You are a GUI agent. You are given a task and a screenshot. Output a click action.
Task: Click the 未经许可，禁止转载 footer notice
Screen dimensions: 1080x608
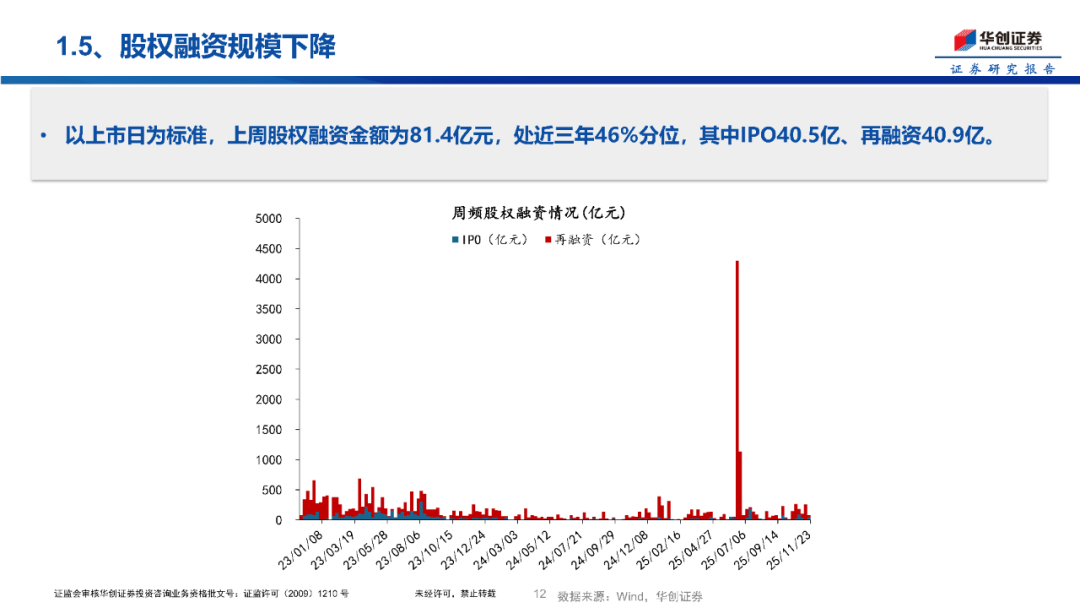click(x=455, y=595)
